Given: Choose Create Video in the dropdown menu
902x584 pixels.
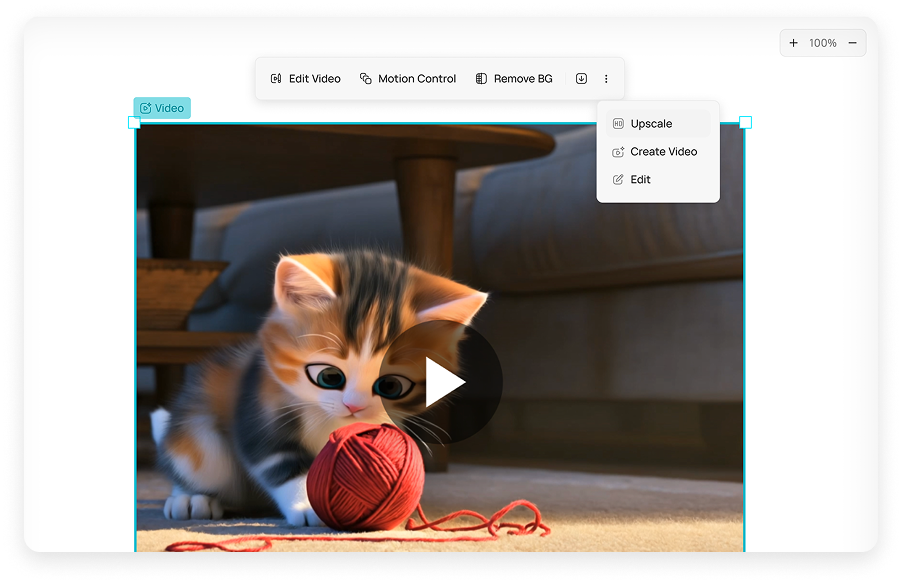Looking at the screenshot, I should [663, 152].
